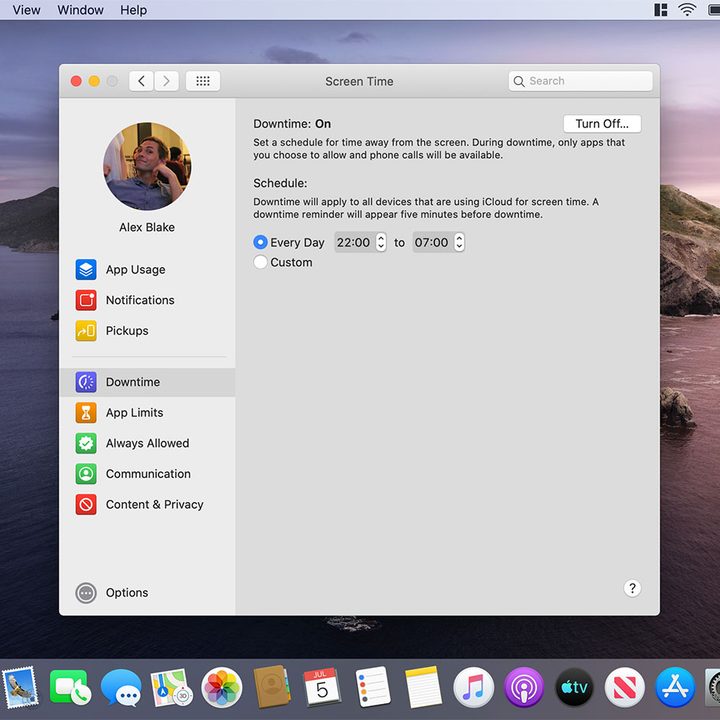Image resolution: width=720 pixels, height=720 pixels.
Task: Turn off Downtime with Turn Off button
Action: click(x=602, y=124)
